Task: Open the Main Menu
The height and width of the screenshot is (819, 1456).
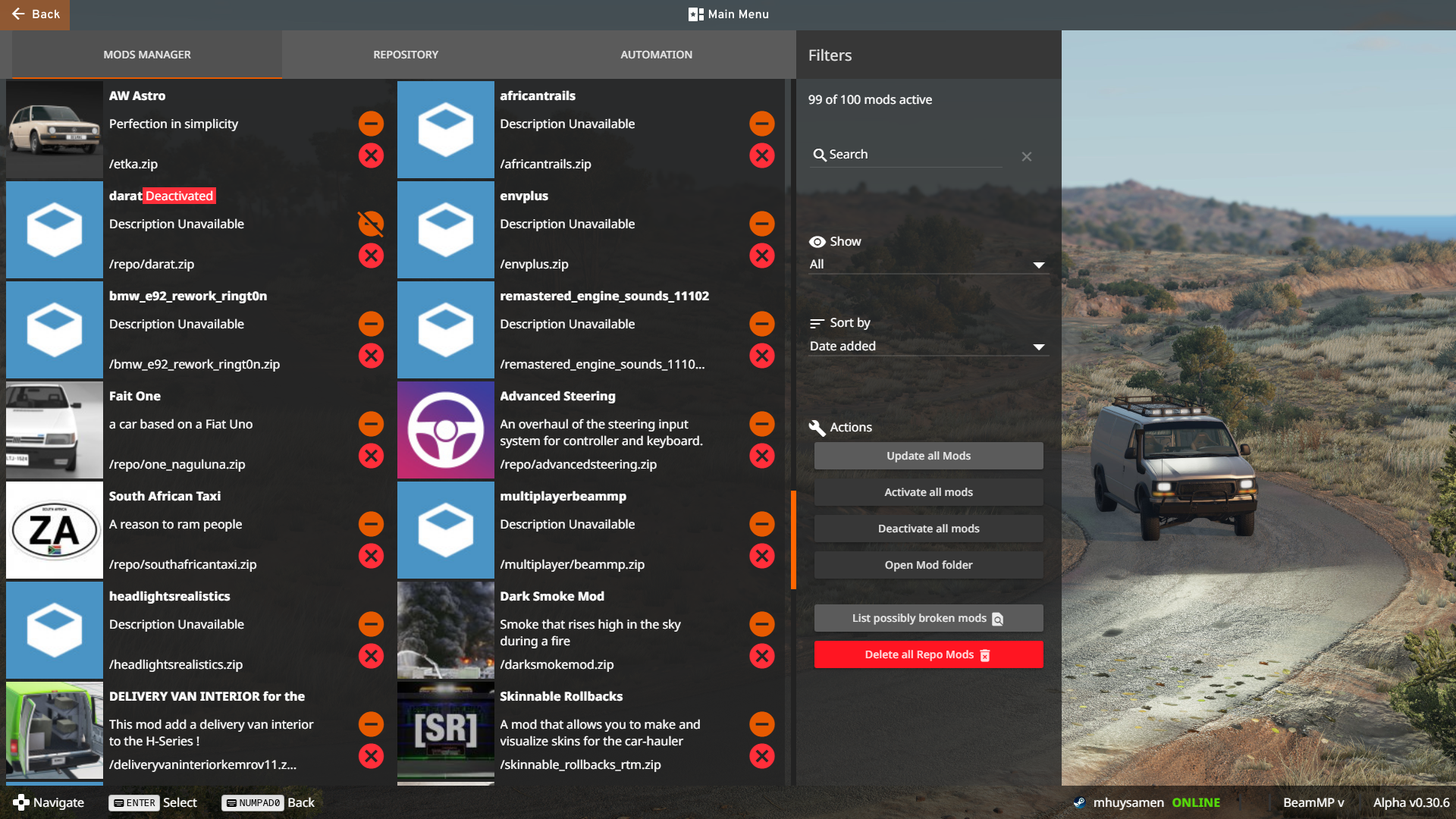Action: 729,14
